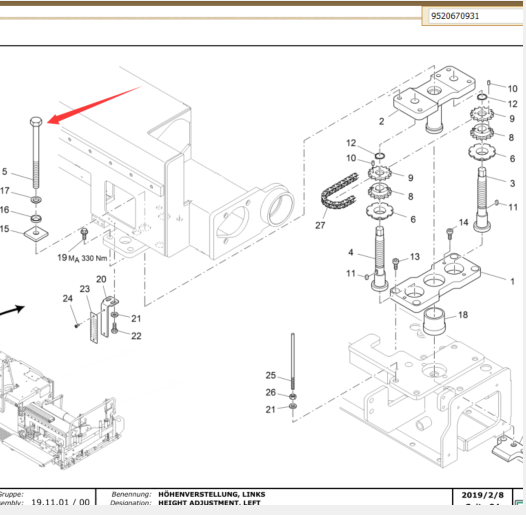Image resolution: width=526 pixels, height=515 pixels.
Task: Select part number label 2
Action: pyautogui.click(x=381, y=121)
